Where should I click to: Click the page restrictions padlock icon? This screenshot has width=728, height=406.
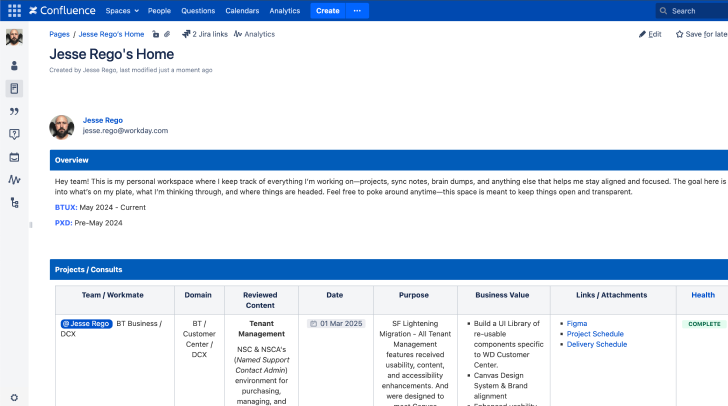coord(156,34)
